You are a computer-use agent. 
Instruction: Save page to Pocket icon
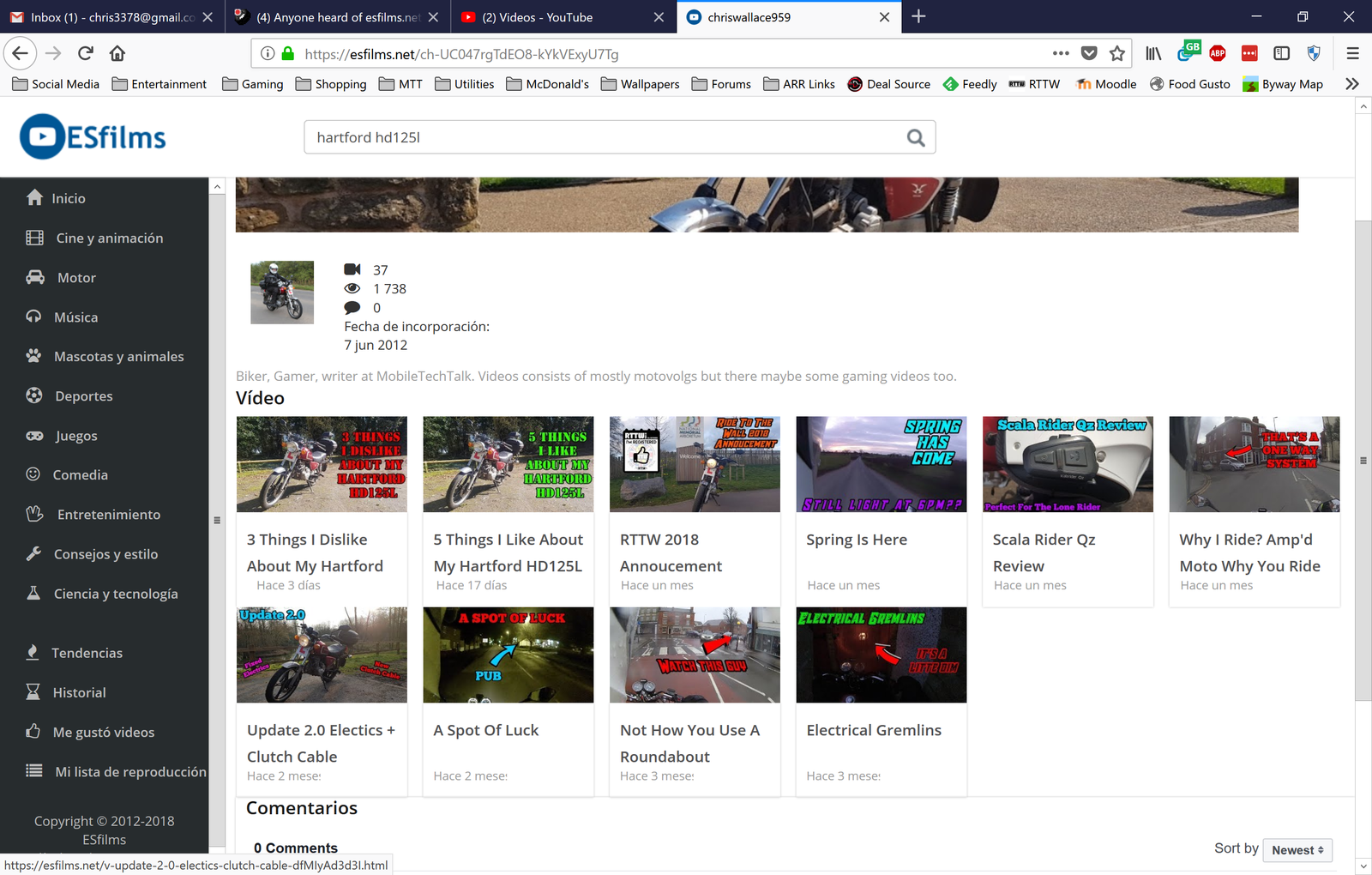(1089, 53)
